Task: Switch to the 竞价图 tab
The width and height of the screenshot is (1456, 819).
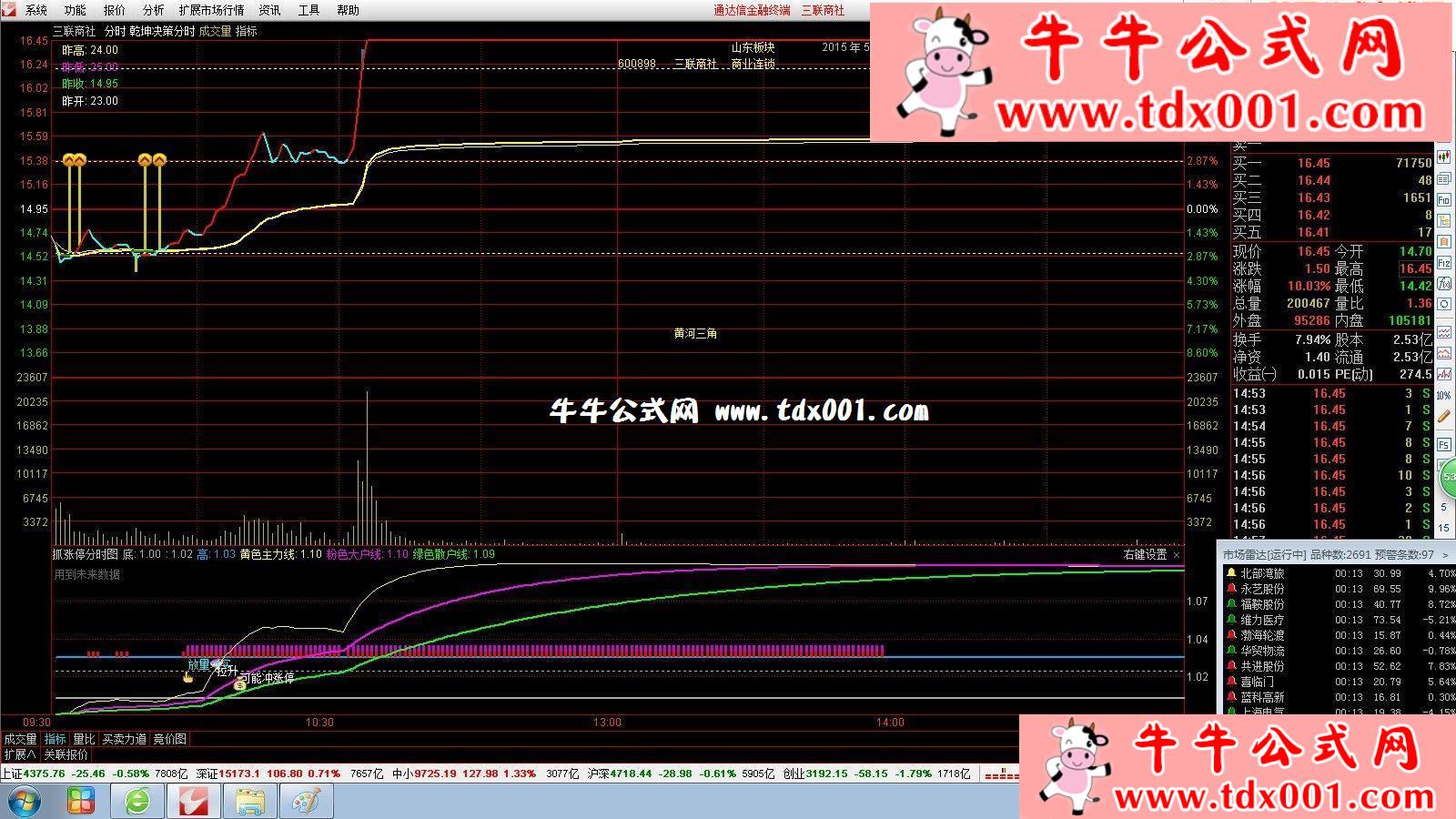Action: (169, 740)
